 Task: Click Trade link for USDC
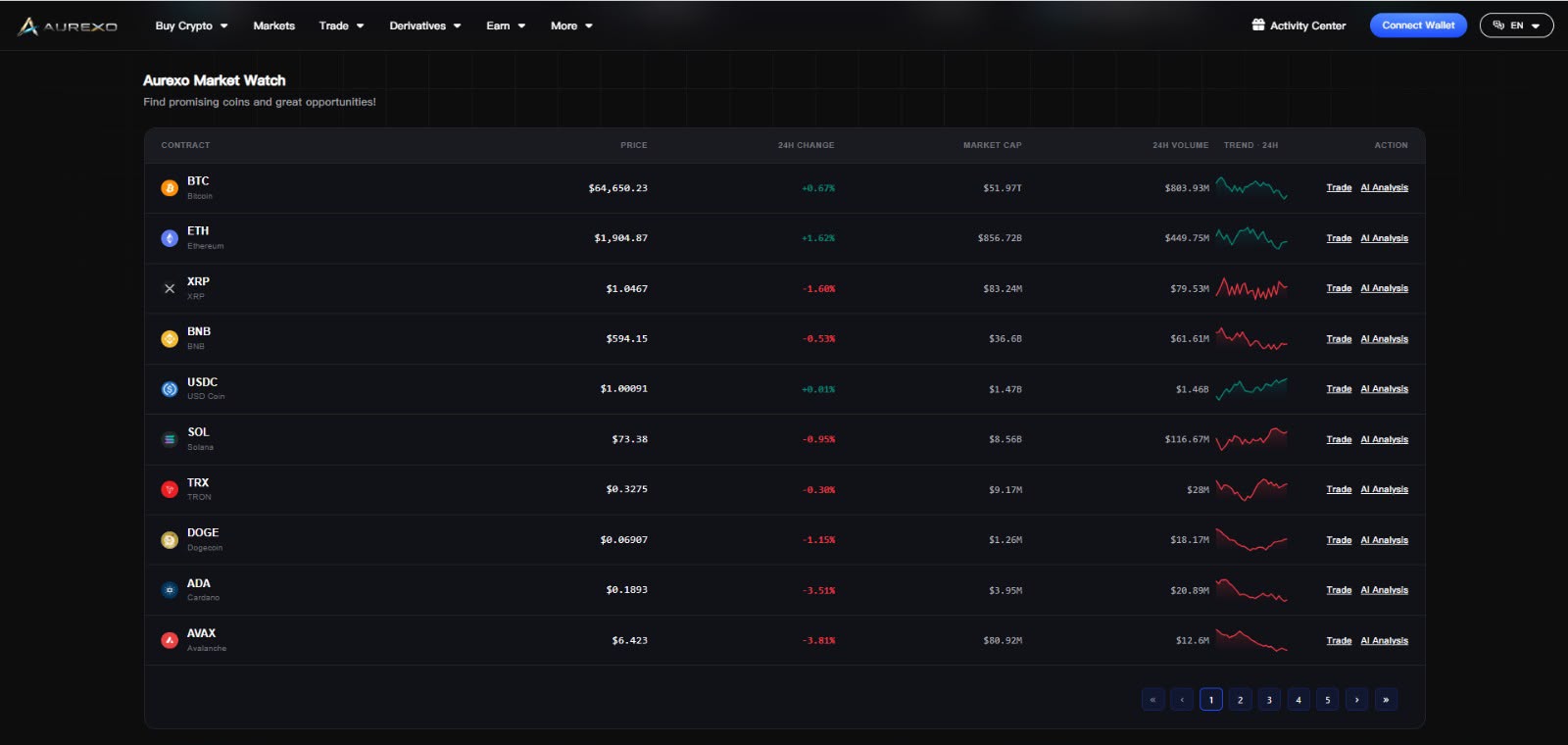click(x=1339, y=389)
